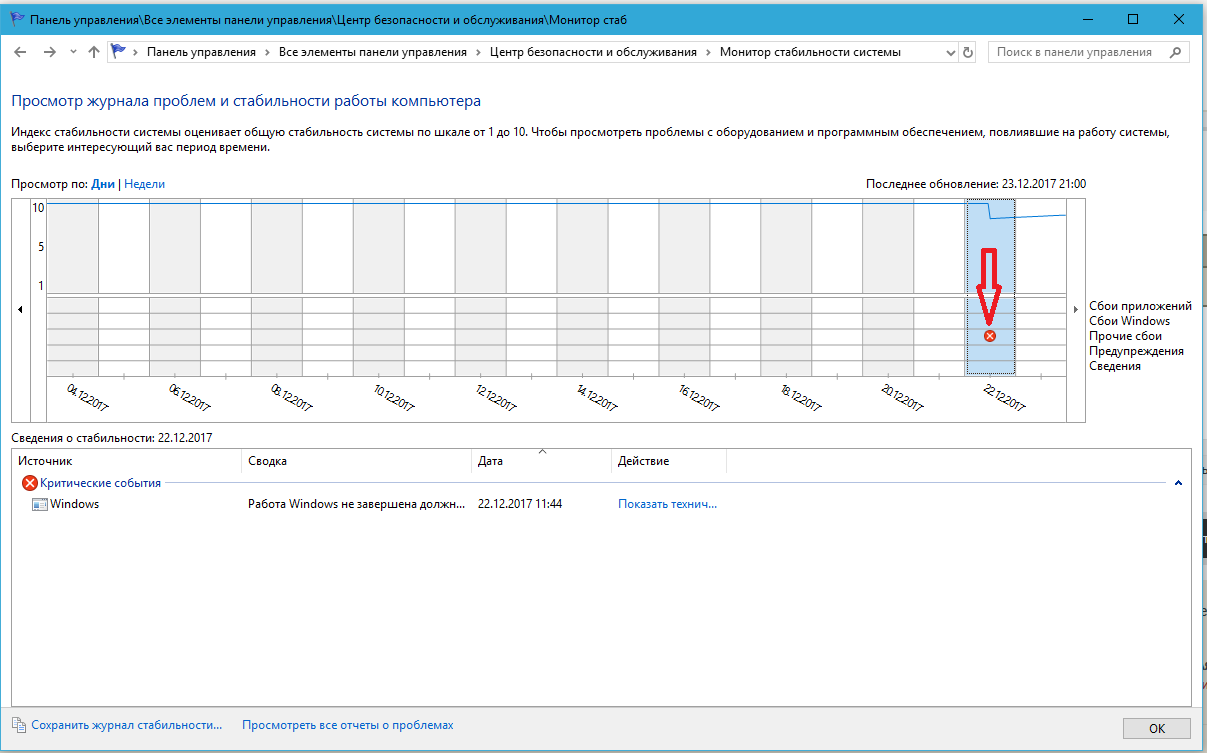Open Панель управления breadcrumb
Viewport: 1207px width, 753px height.
(x=201, y=52)
